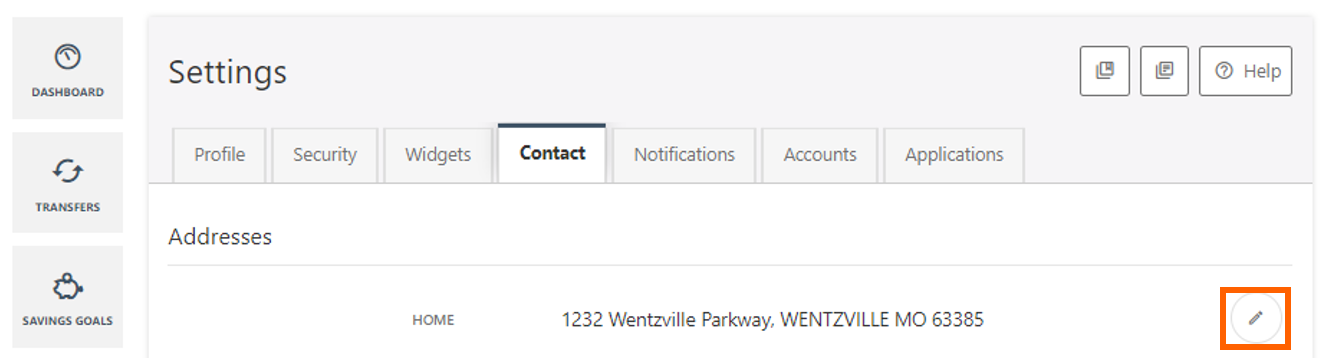
Task: Open the Widgets tab
Action: (438, 155)
